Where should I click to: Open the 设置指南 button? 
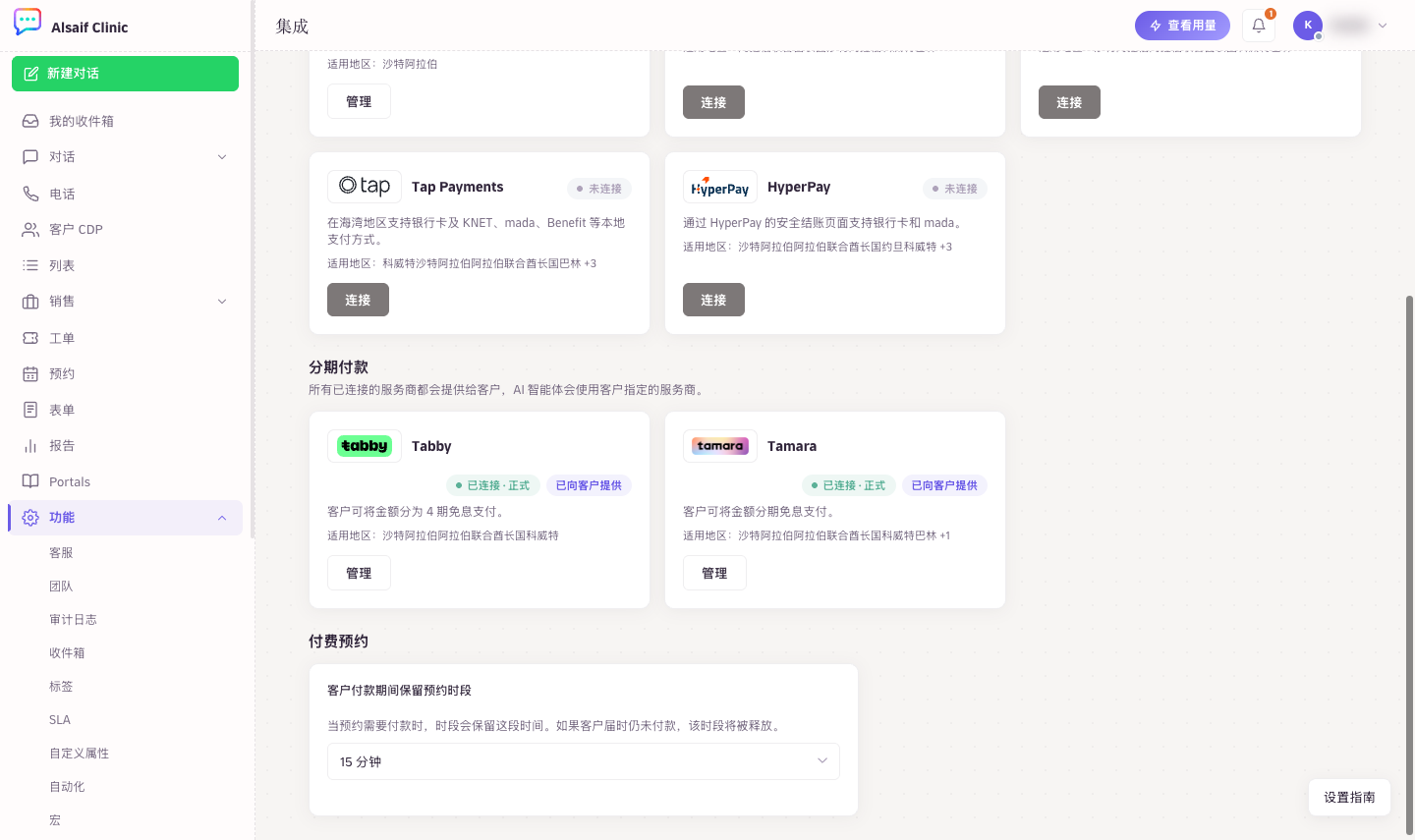pos(1349,797)
